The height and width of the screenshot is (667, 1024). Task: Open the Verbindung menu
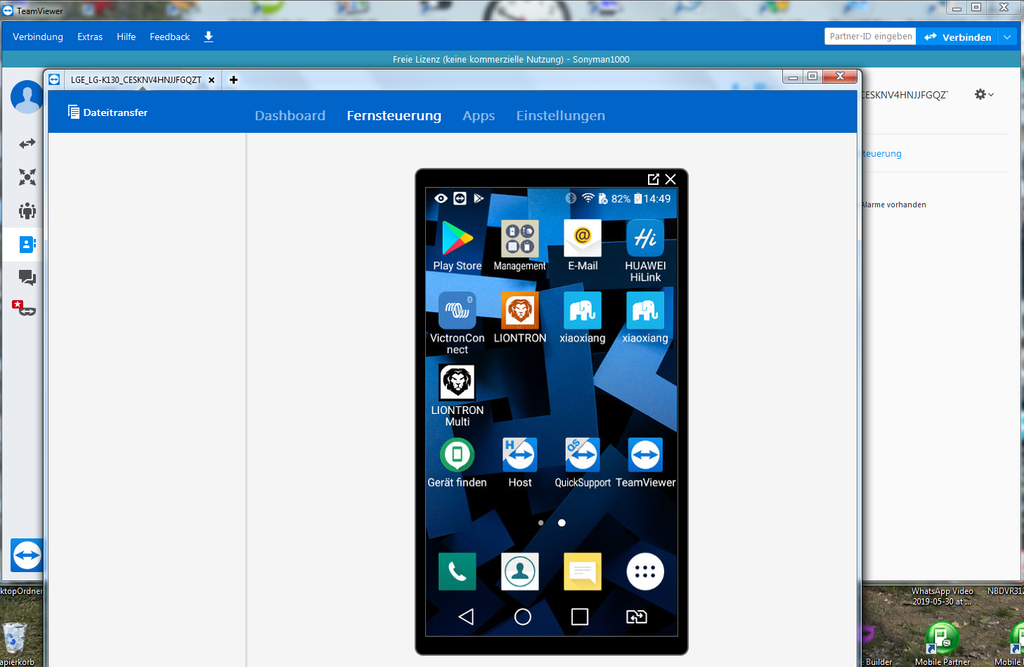tap(38, 37)
